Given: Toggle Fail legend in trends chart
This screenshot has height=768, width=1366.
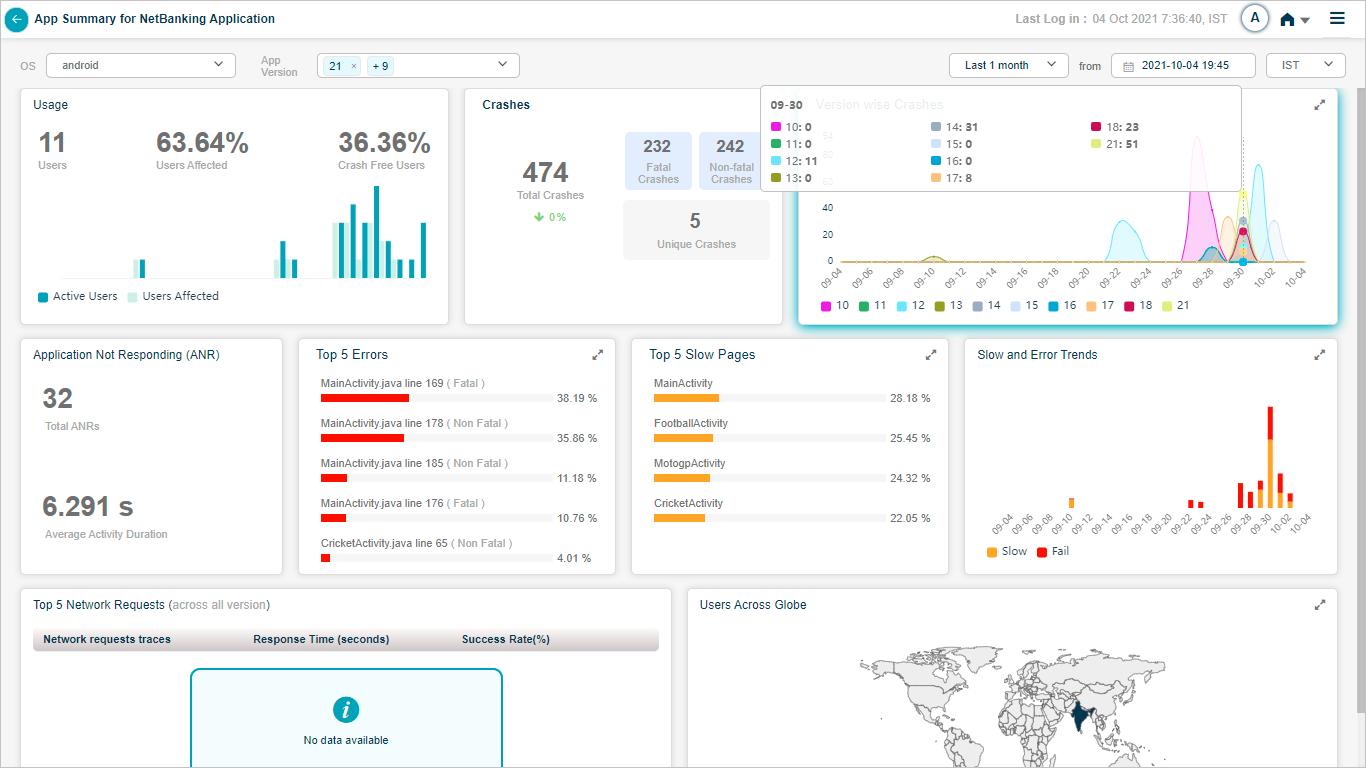Looking at the screenshot, I should [x=1053, y=551].
